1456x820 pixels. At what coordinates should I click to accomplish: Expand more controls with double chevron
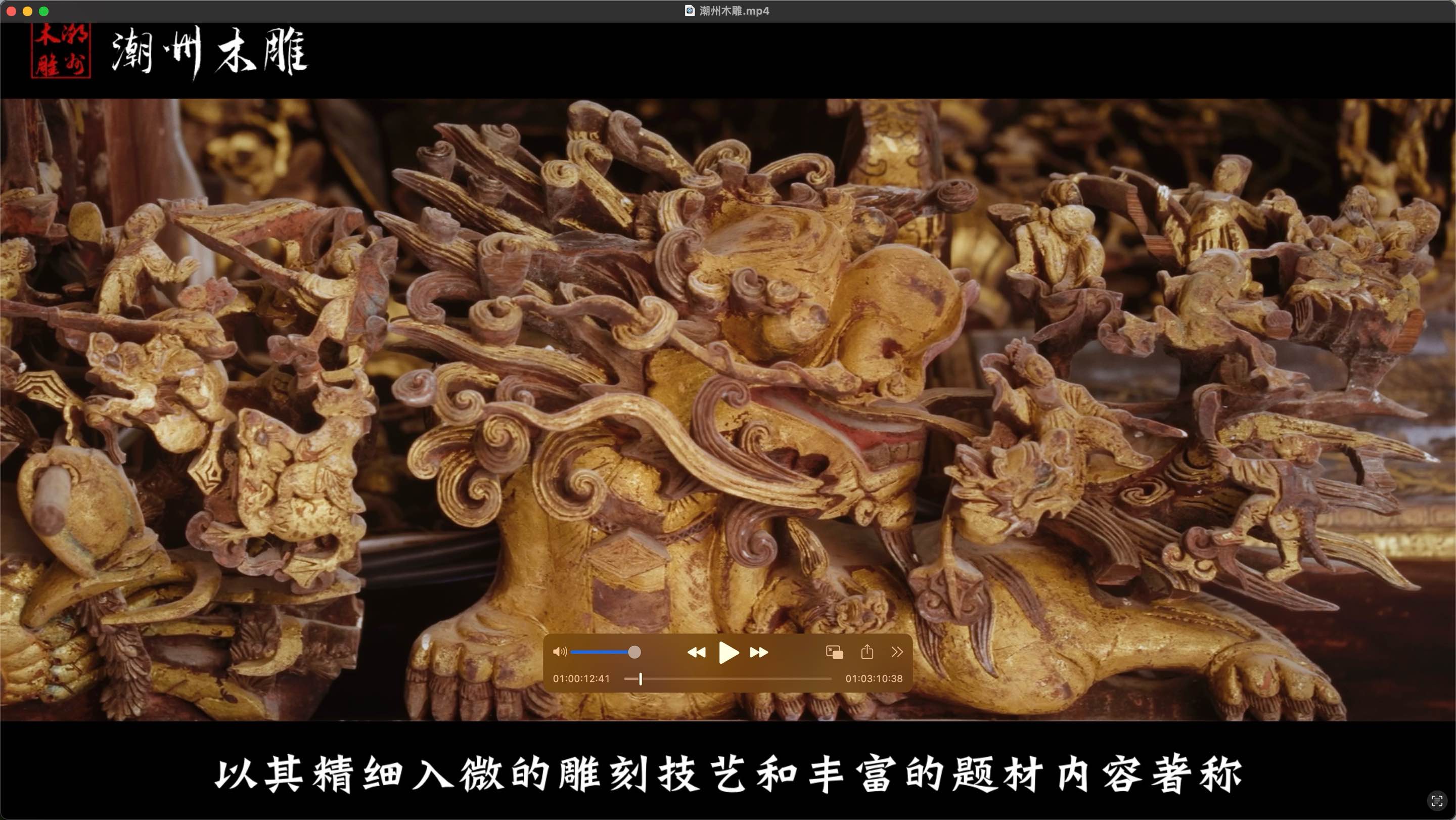897,652
